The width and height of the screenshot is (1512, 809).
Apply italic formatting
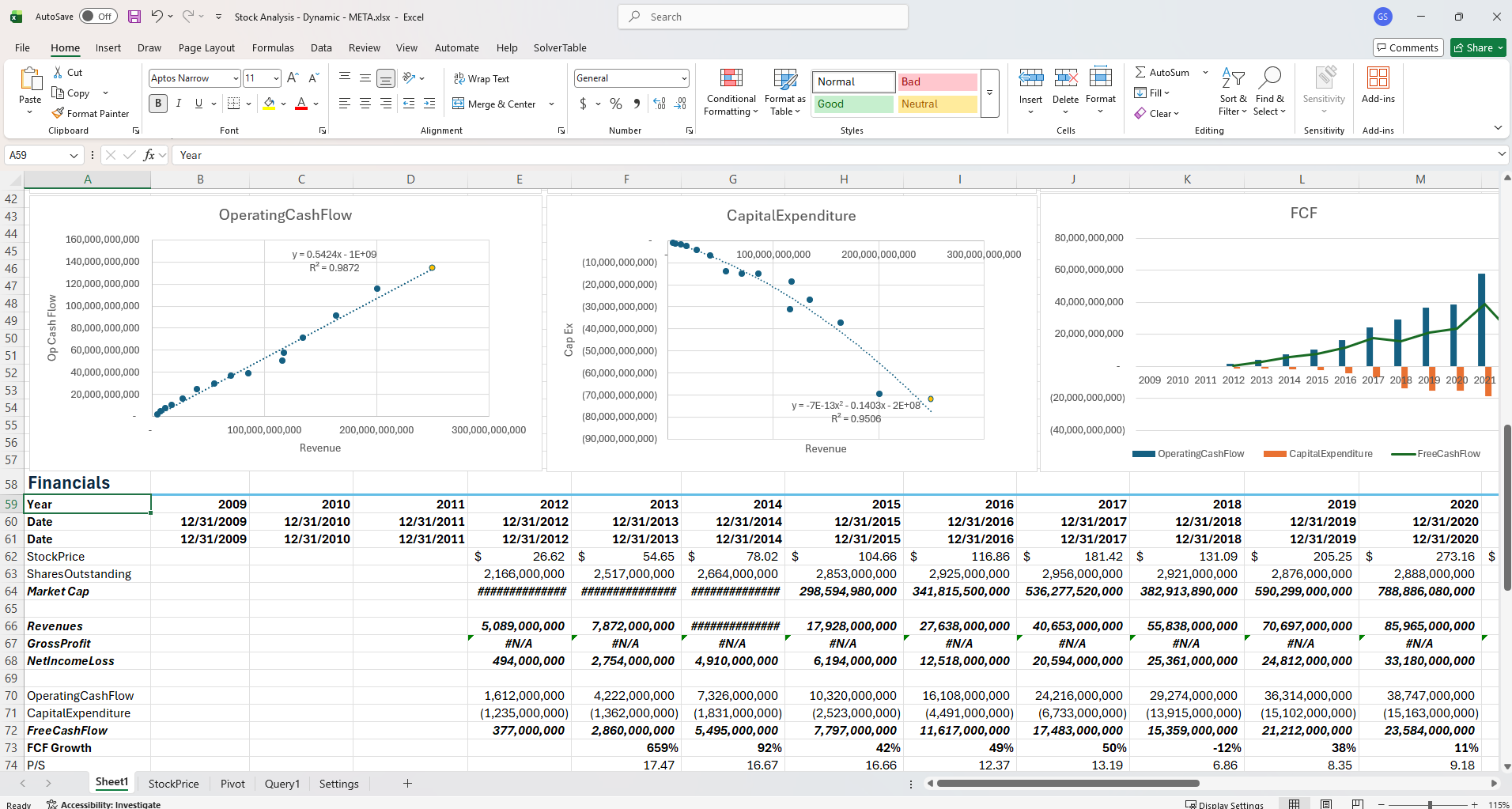179,104
